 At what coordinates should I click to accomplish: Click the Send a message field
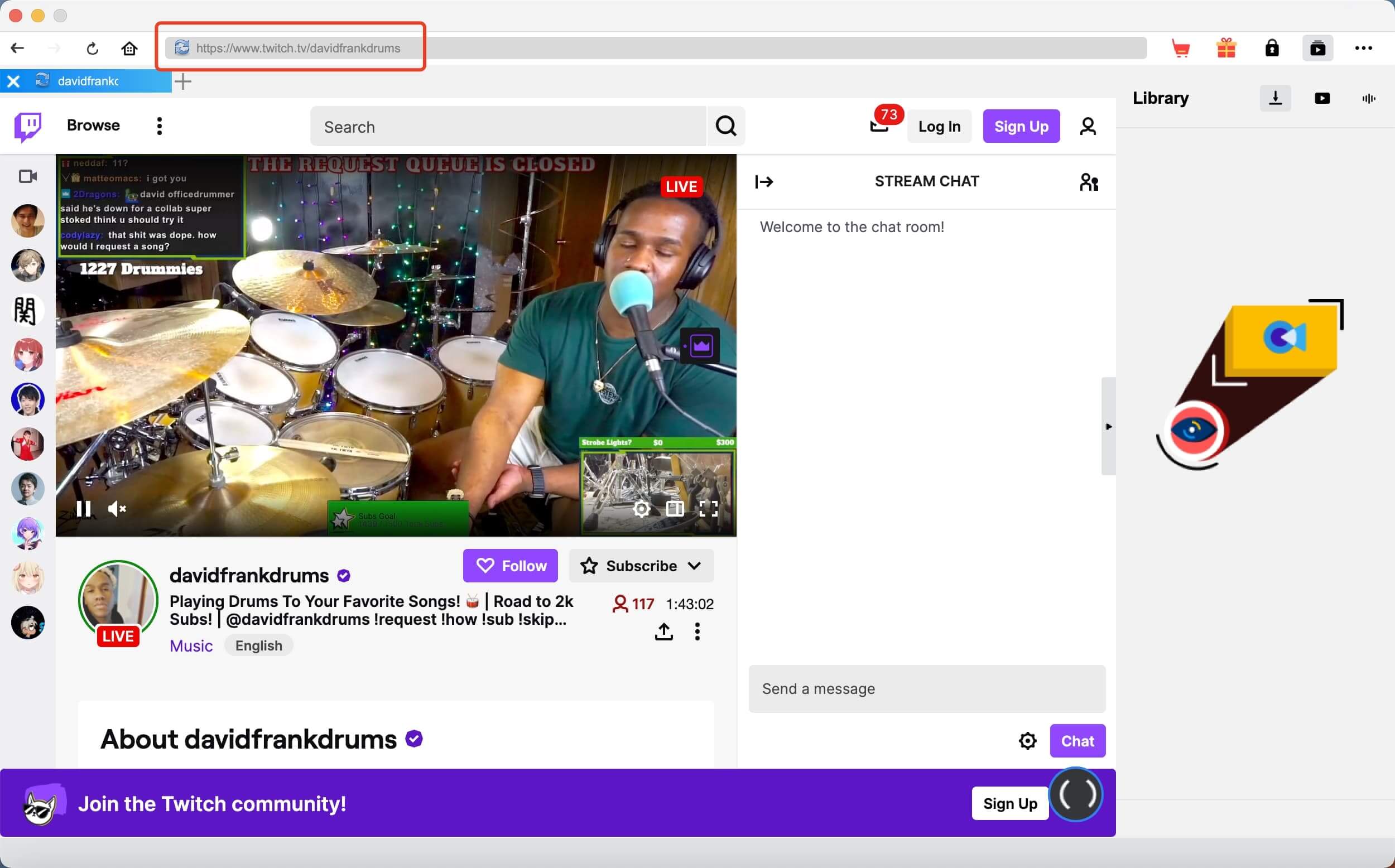926,689
